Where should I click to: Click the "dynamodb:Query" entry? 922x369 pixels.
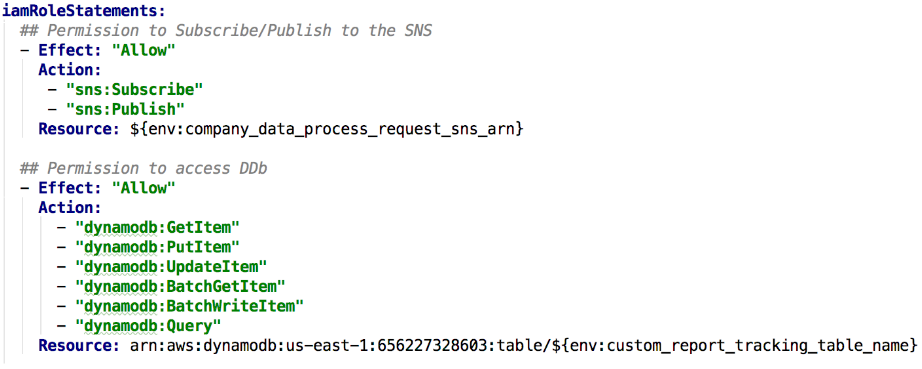pyautogui.click(x=149, y=326)
